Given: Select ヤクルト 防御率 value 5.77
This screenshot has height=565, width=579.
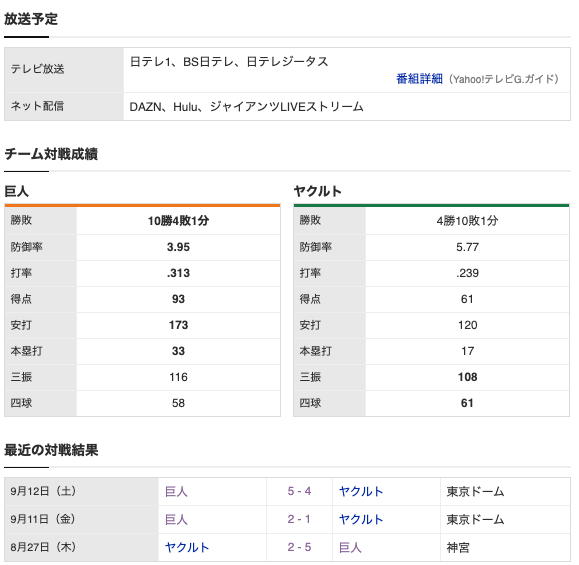Looking at the screenshot, I should pyautogui.click(x=467, y=247).
